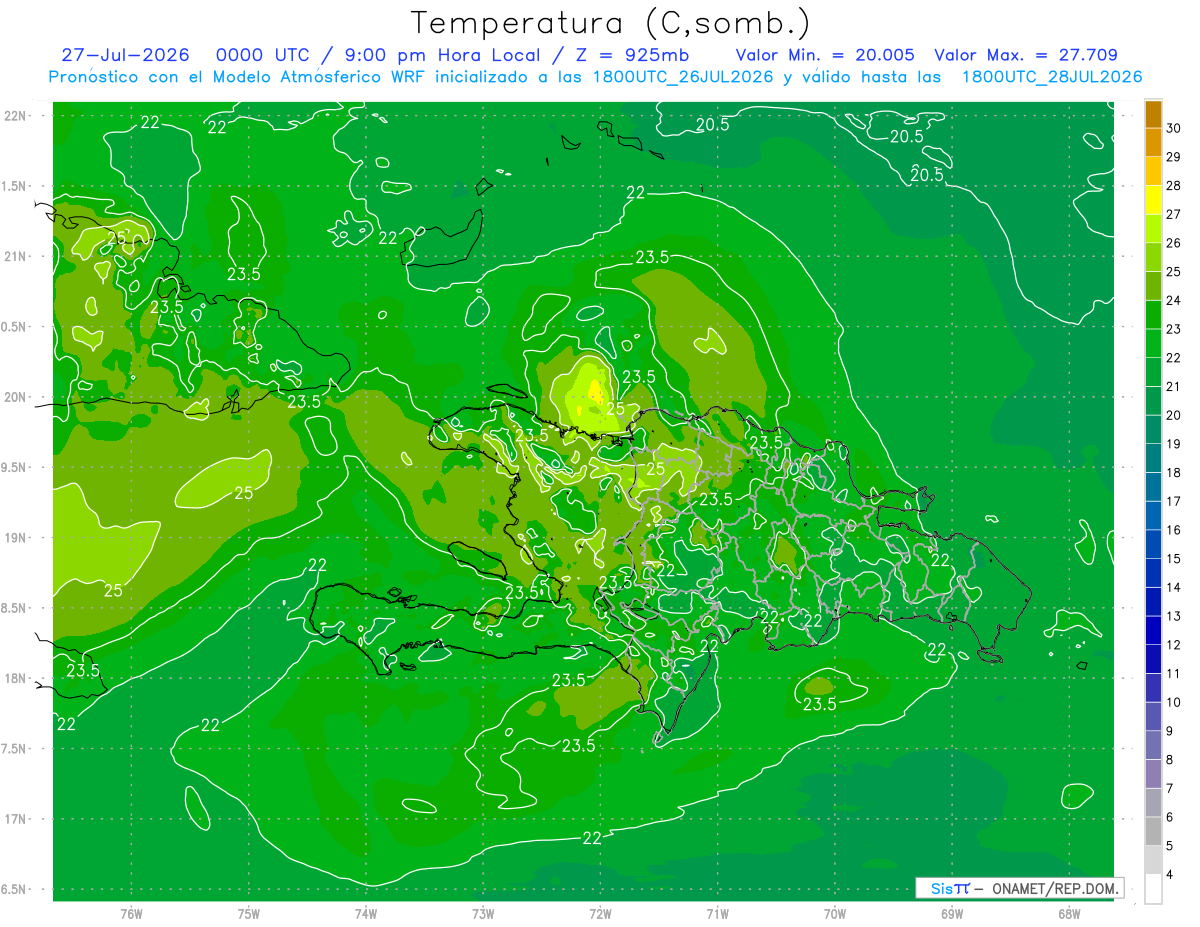This screenshot has height=927, width=1200.
Task: Click the color scale label "24"
Action: point(1173,300)
